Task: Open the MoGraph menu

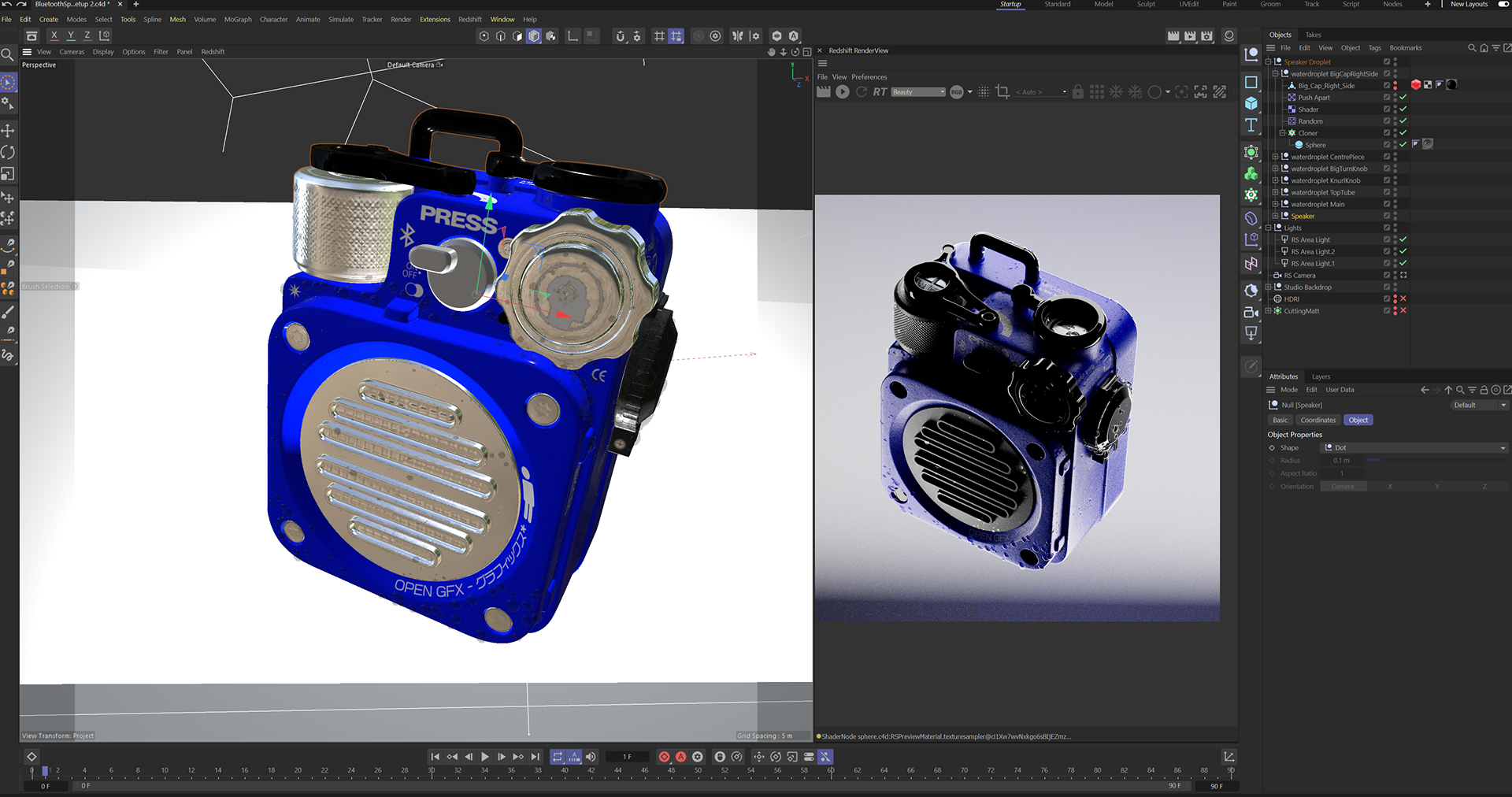Action: 238,20
